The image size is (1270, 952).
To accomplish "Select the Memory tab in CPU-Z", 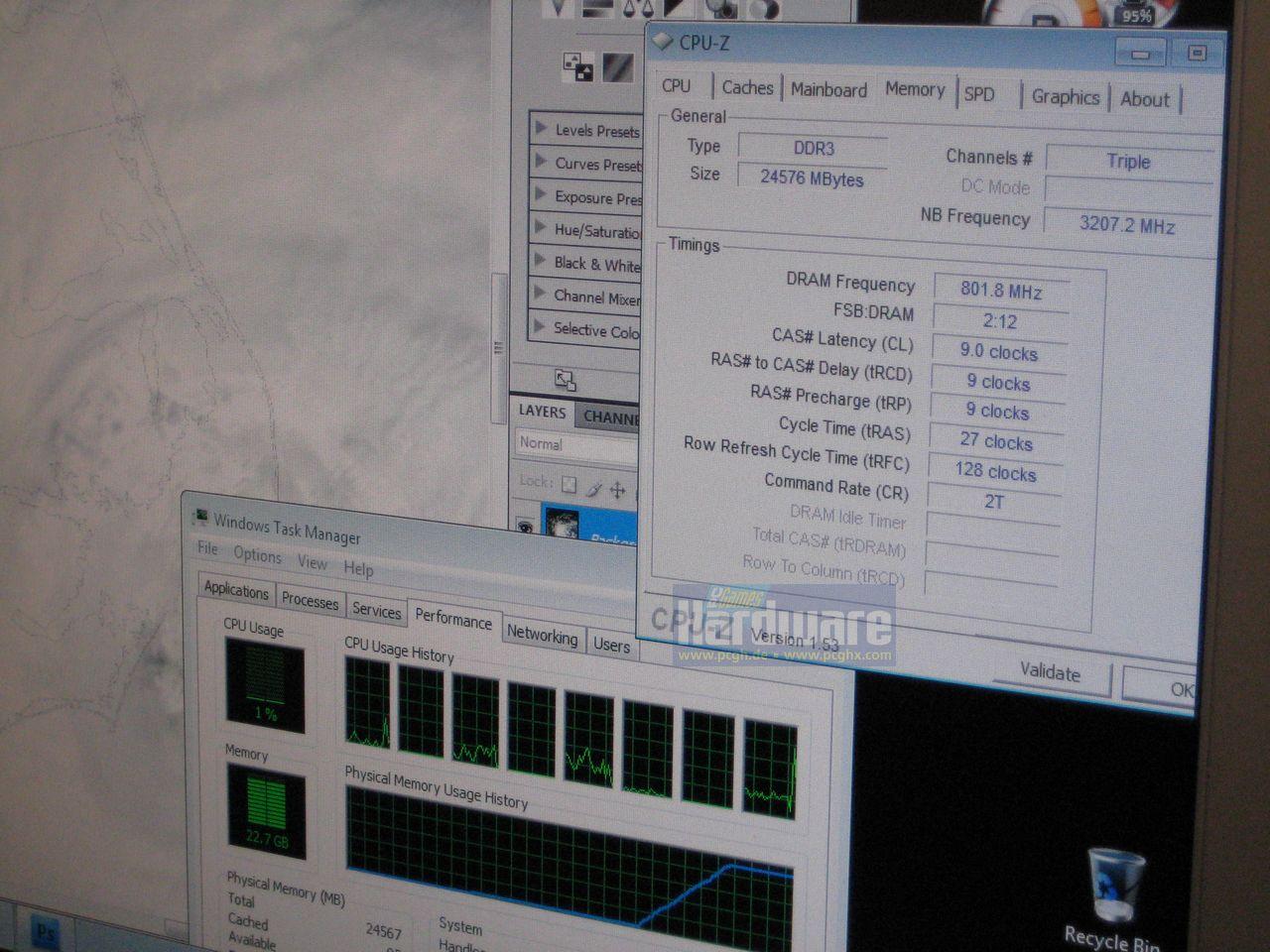I will 915,89.
